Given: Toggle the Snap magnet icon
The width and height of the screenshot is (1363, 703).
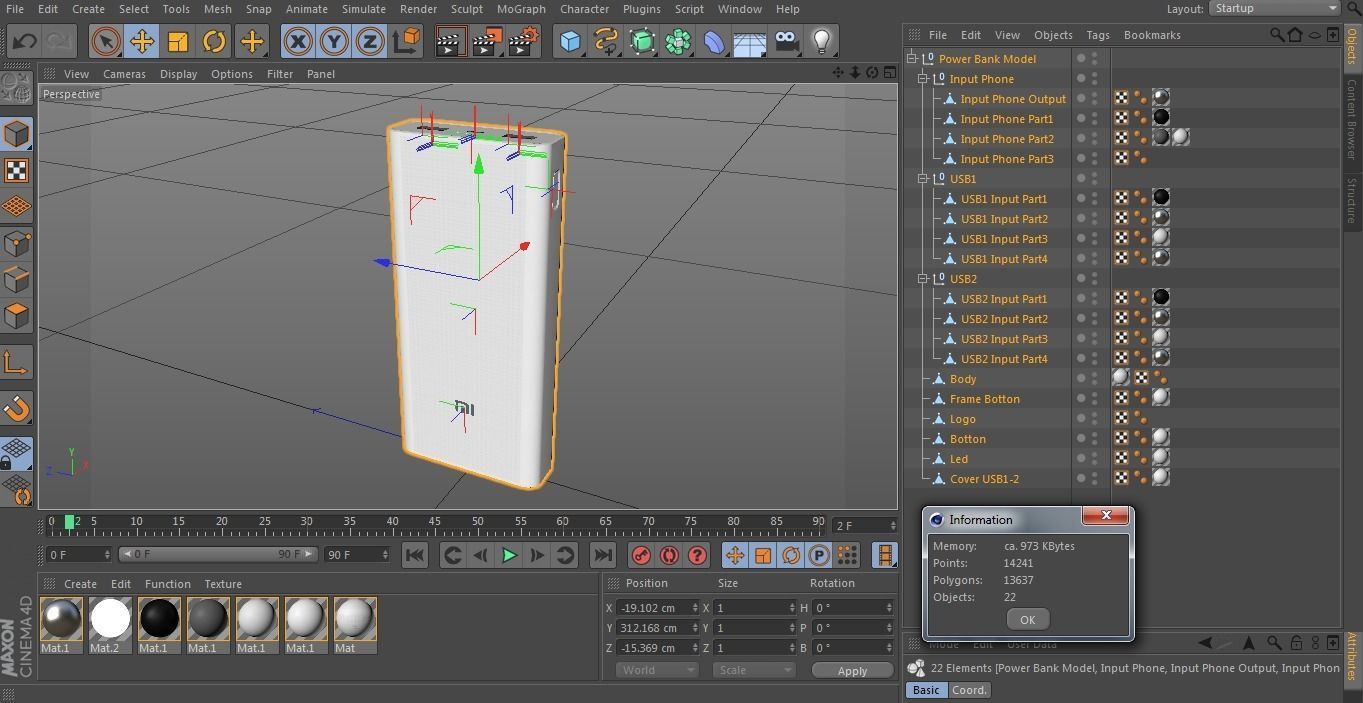Looking at the screenshot, I should point(17,408).
